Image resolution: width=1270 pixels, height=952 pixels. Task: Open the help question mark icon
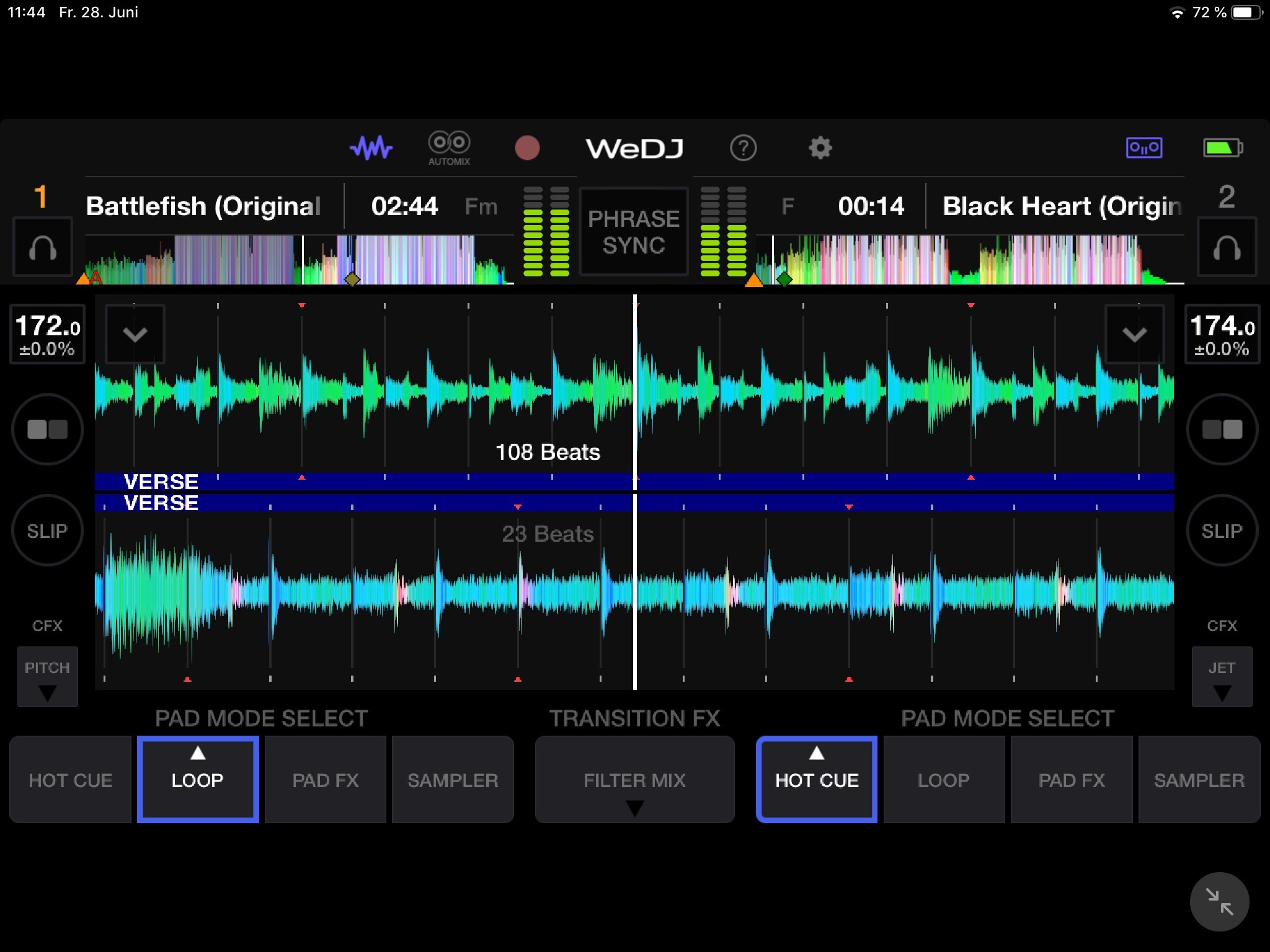tap(743, 148)
